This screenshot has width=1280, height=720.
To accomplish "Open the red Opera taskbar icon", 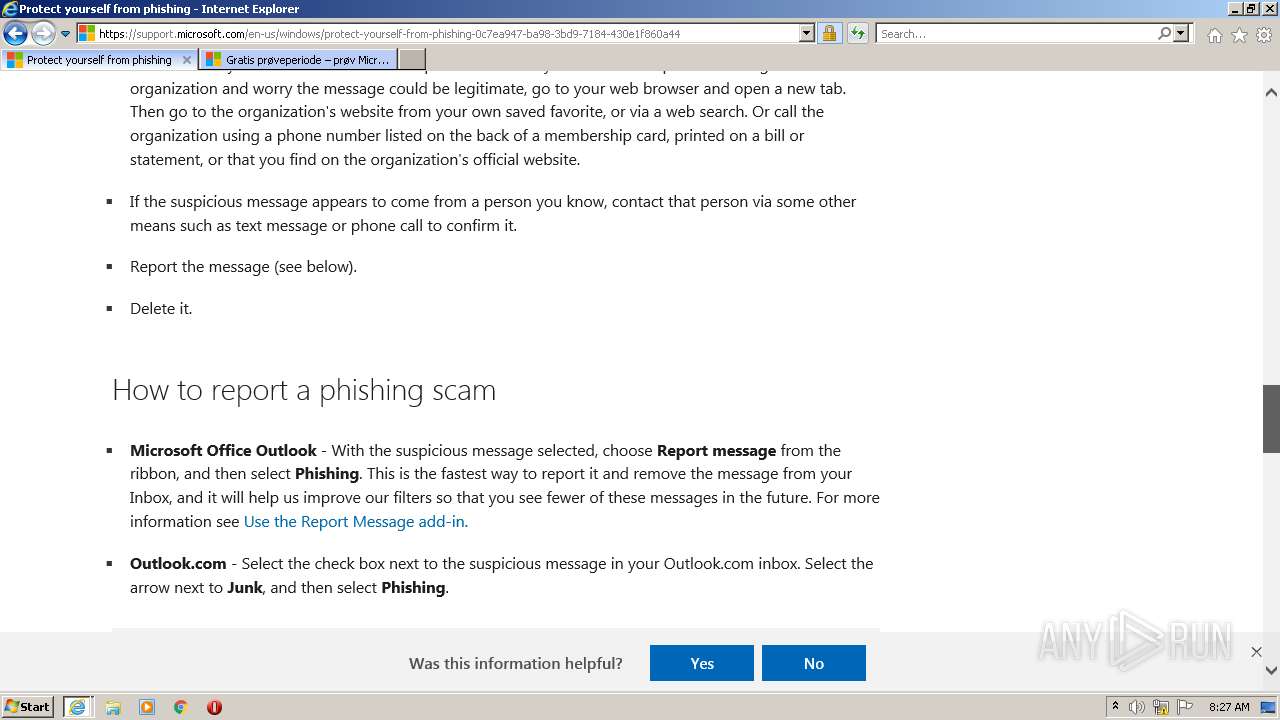I will [214, 707].
